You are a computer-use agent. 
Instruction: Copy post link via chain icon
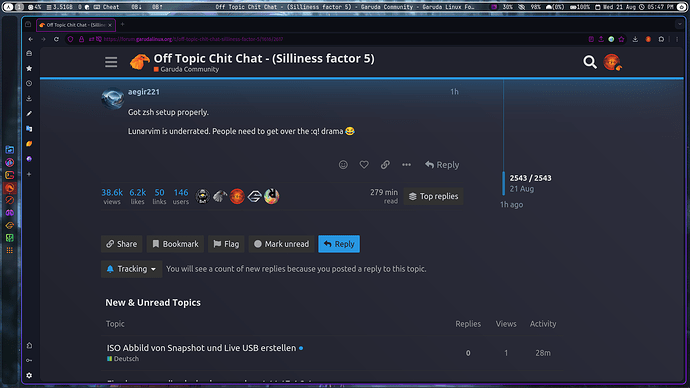point(385,165)
